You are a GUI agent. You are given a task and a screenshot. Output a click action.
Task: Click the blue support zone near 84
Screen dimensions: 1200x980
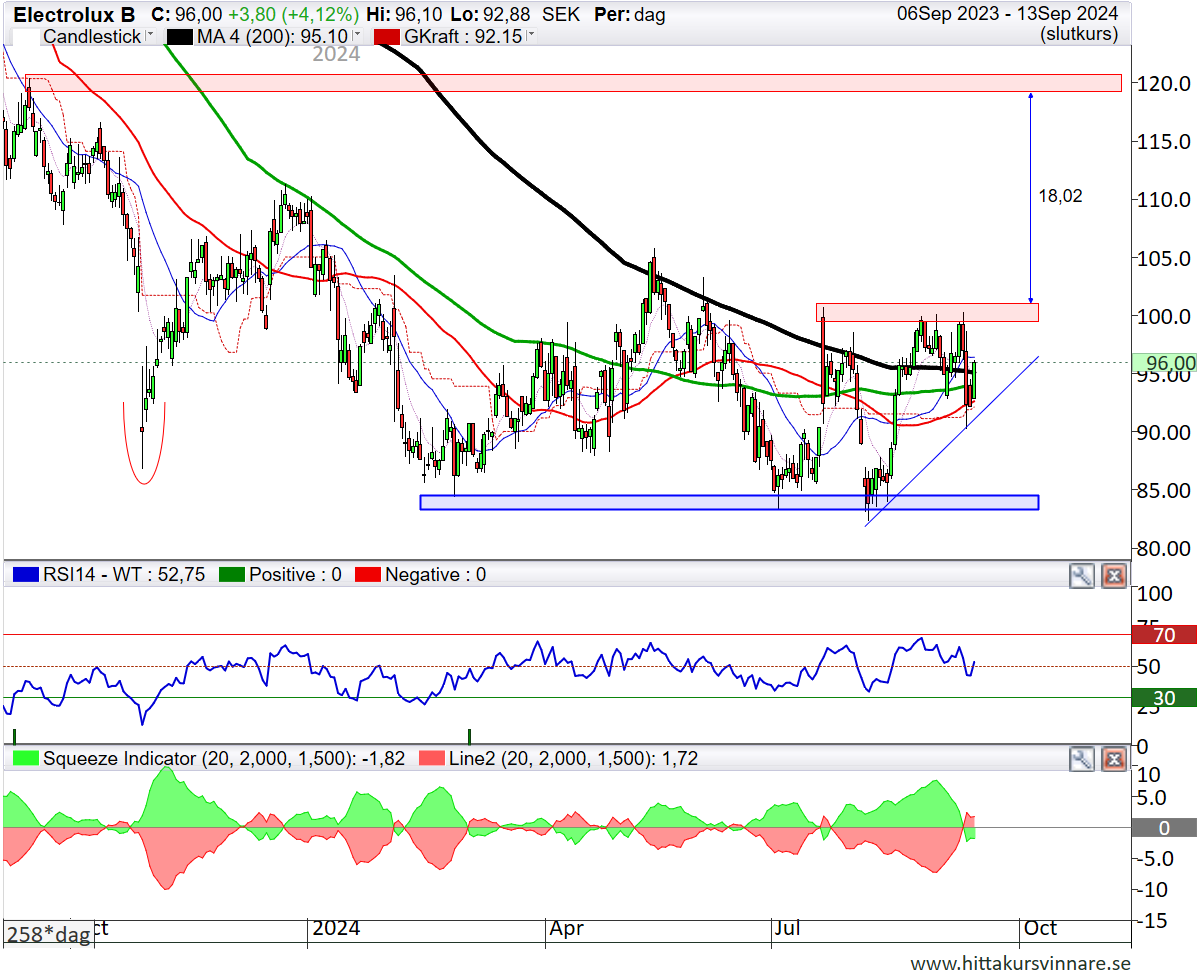click(729, 502)
